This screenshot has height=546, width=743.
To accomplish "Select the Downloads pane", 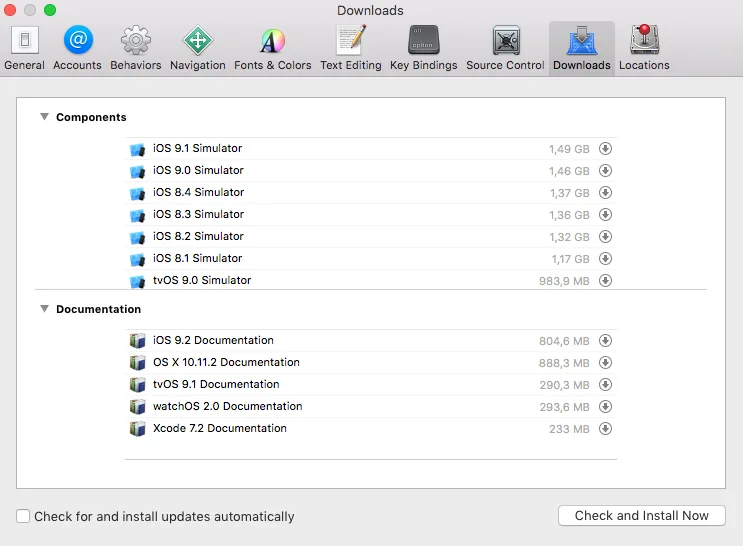I will coord(582,48).
